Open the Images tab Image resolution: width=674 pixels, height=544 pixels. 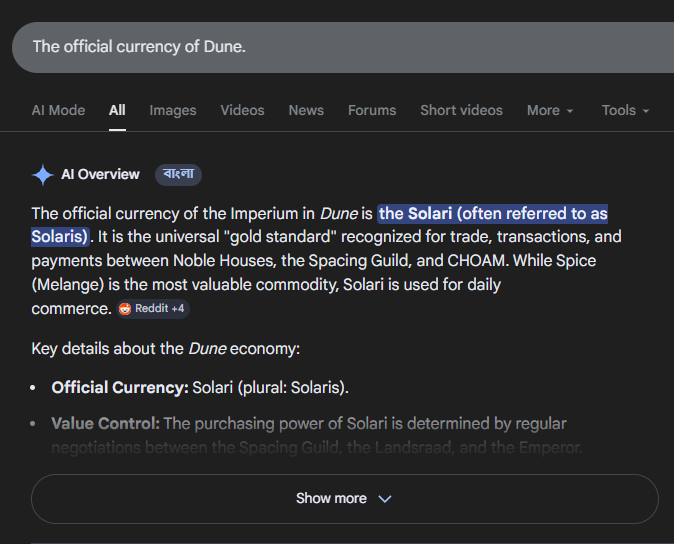[173, 110]
